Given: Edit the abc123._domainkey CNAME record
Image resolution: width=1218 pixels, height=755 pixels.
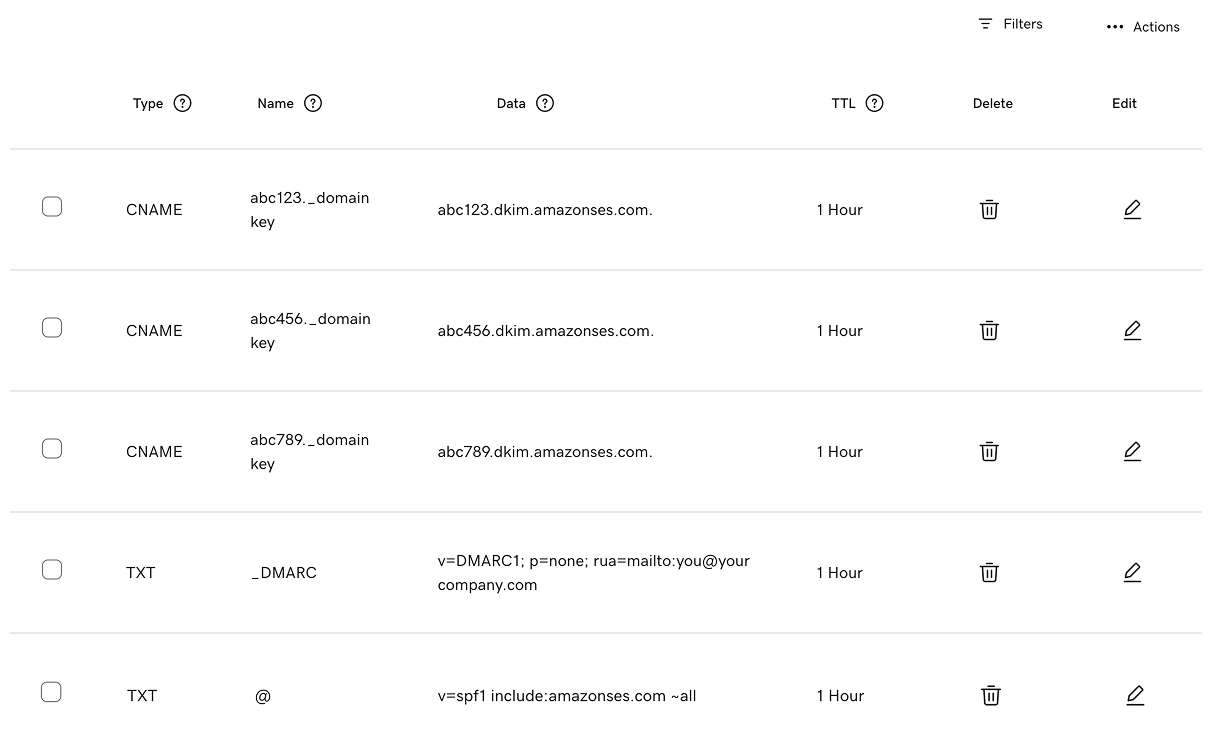Looking at the screenshot, I should point(1132,210).
